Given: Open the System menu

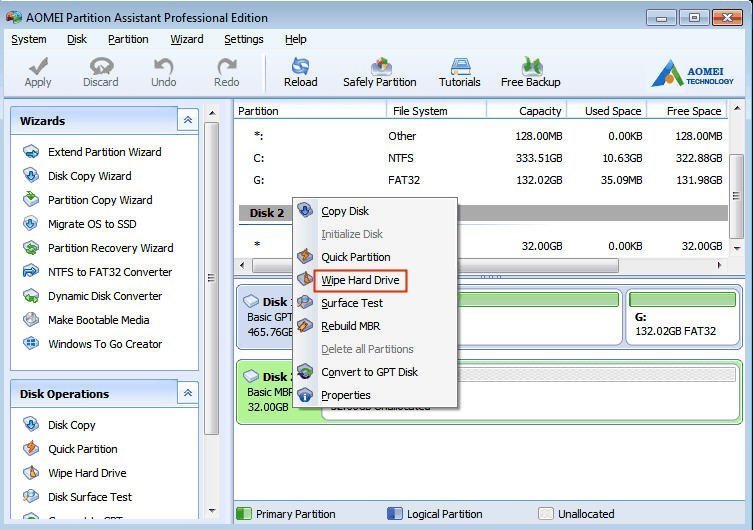Looking at the screenshot, I should point(29,39).
